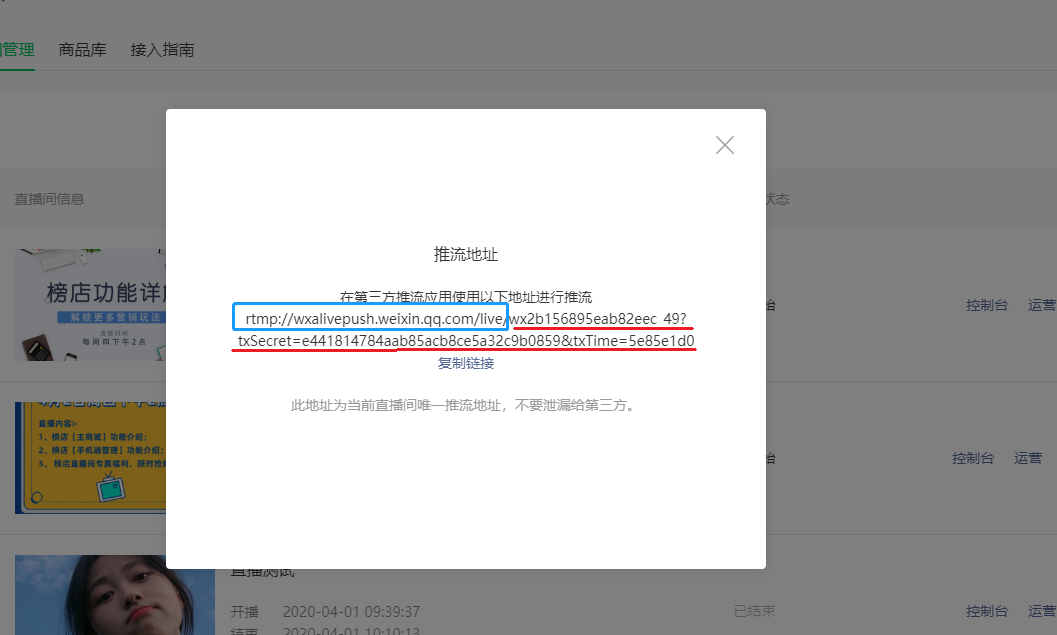Open 控制台 for the 直播测试 room
The image size is (1057, 635).
pos(987,611)
